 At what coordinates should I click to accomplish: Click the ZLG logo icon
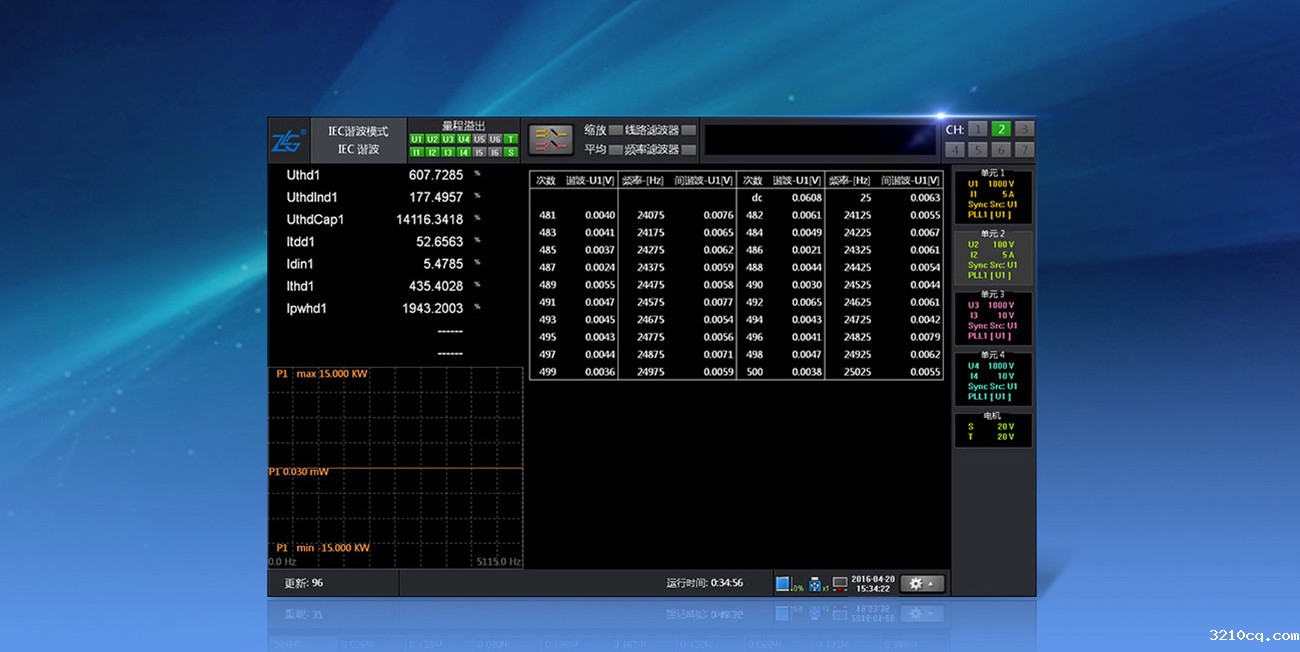click(x=287, y=141)
